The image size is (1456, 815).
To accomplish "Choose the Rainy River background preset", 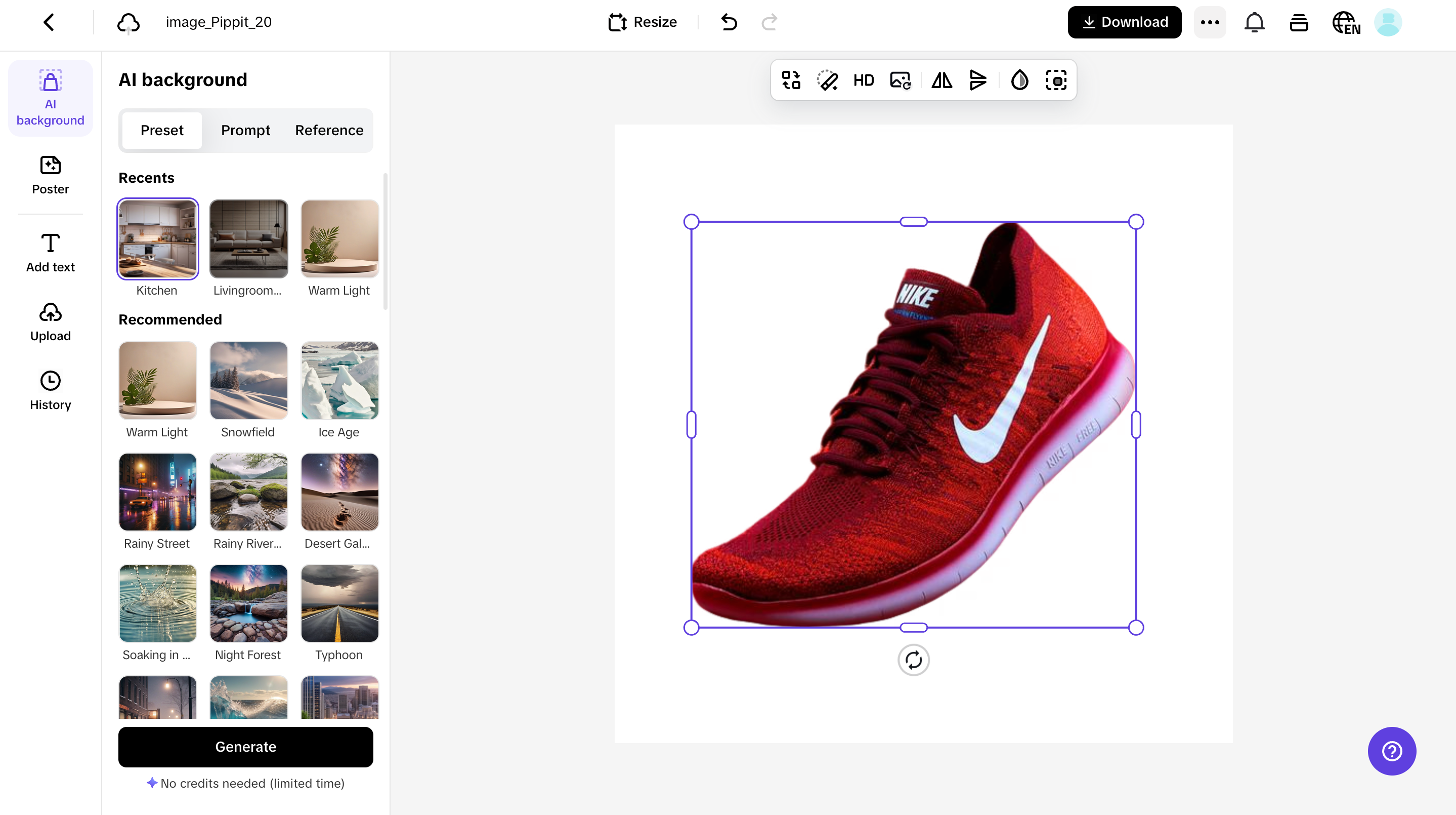I will click(x=249, y=492).
